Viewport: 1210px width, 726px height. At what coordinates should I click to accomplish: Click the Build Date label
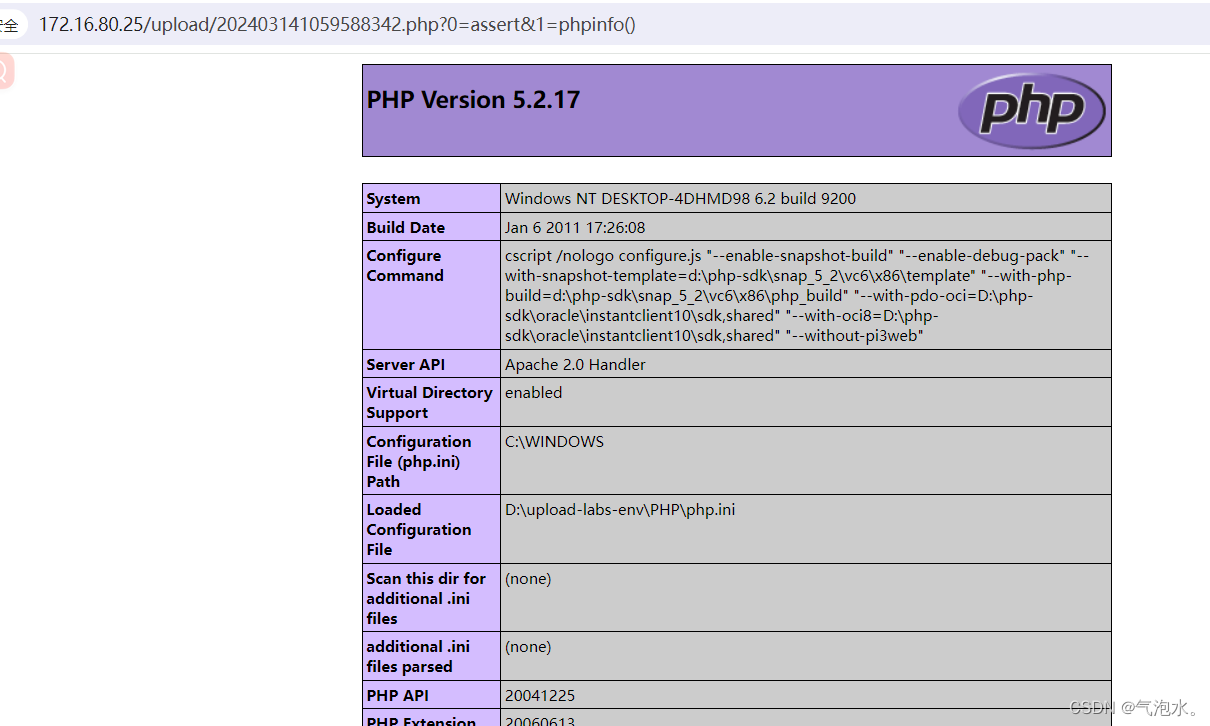[405, 227]
